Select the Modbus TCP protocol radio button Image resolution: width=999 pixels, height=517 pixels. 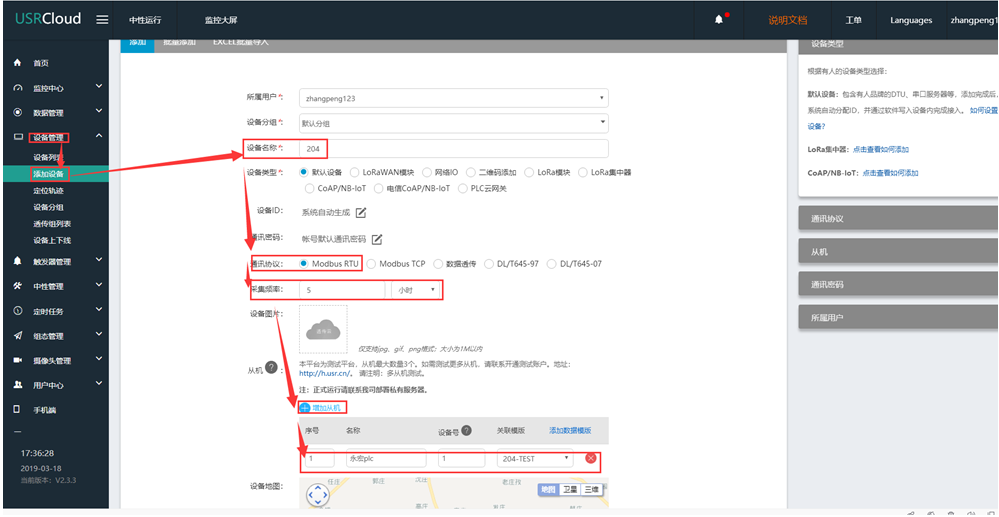tap(372, 264)
